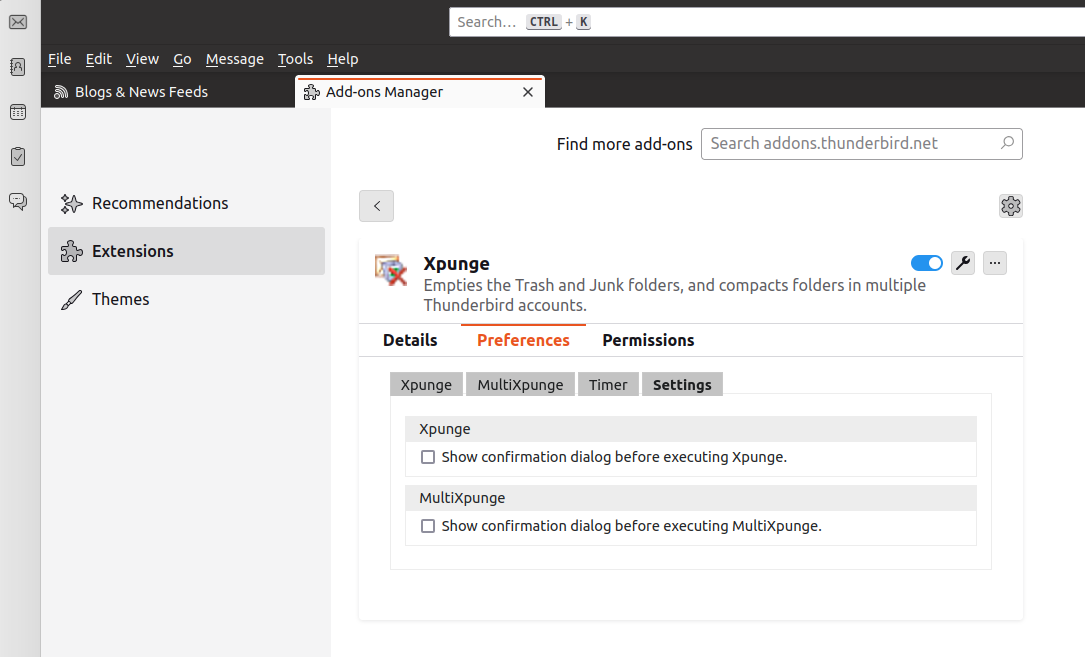The image size is (1085, 657).
Task: Disable the Xpunge extension toggle
Action: (926, 263)
